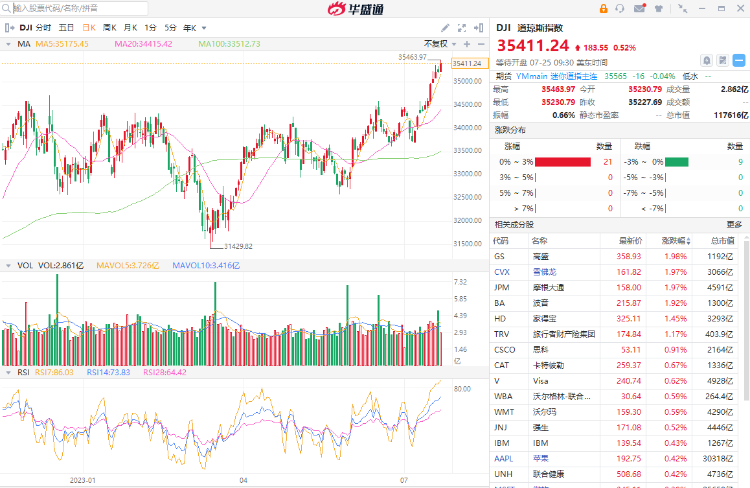Open customer service headset icon
The height and width of the screenshot is (488, 750).
tap(620, 9)
